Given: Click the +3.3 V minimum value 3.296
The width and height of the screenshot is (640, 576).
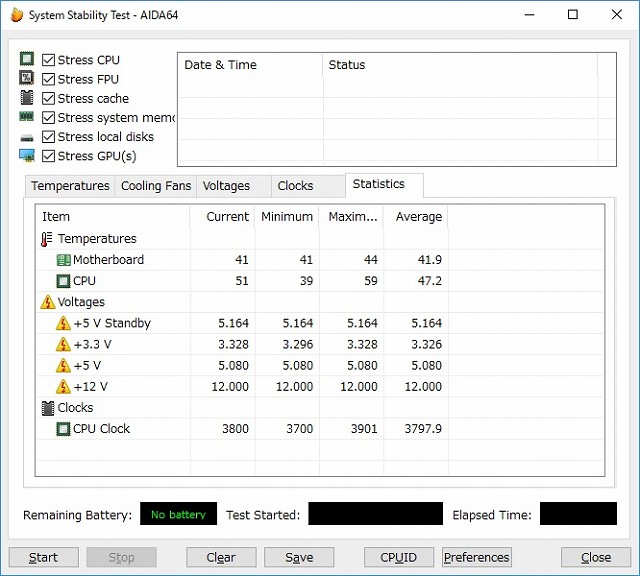Looking at the screenshot, I should [x=298, y=345].
